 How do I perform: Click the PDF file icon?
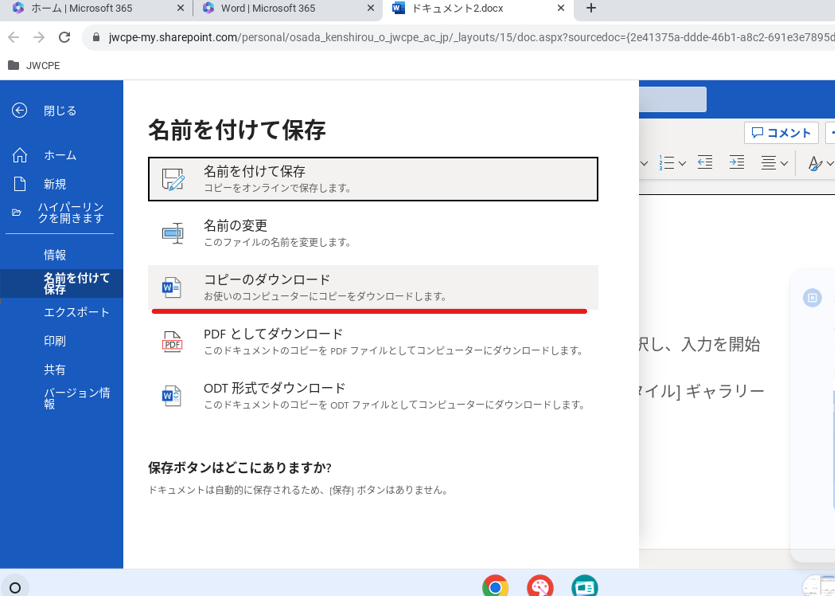point(171,342)
